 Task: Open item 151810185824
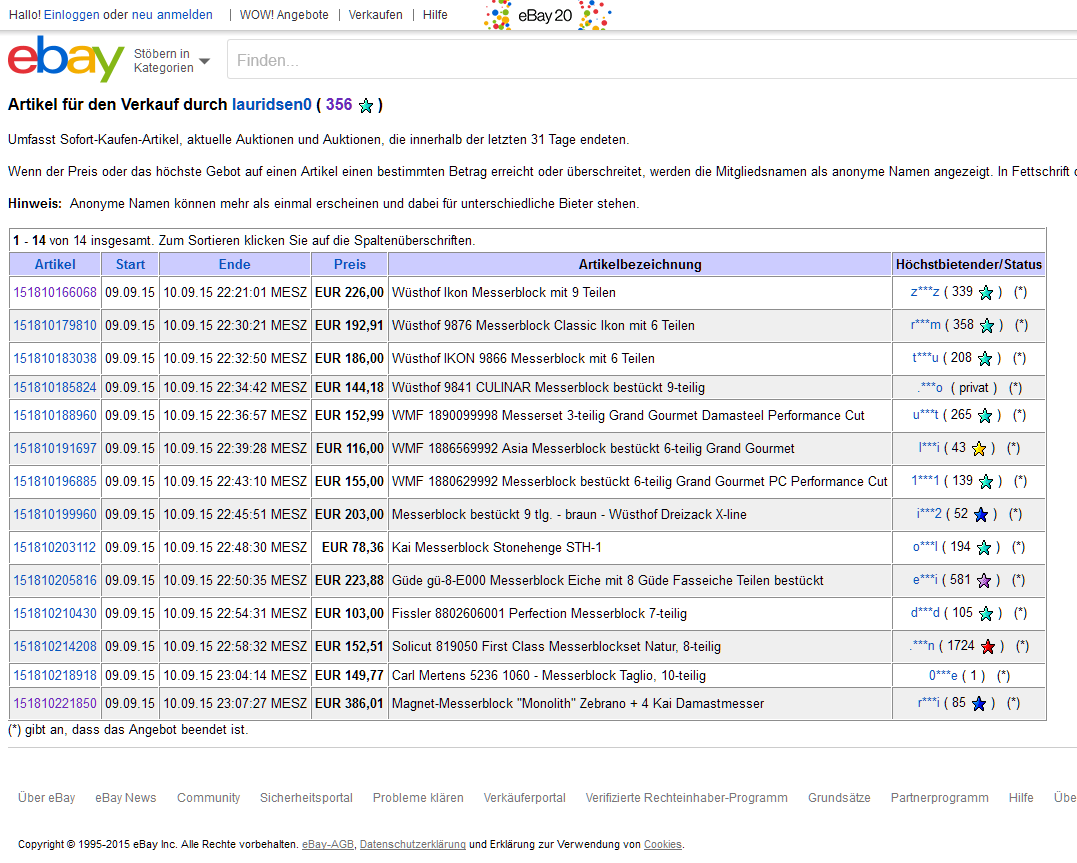(x=55, y=388)
